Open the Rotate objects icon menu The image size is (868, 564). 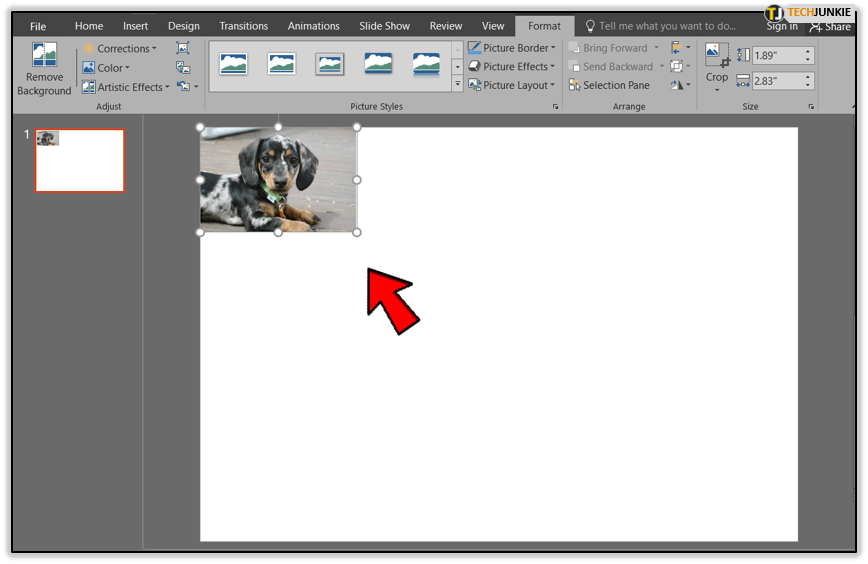click(x=680, y=85)
